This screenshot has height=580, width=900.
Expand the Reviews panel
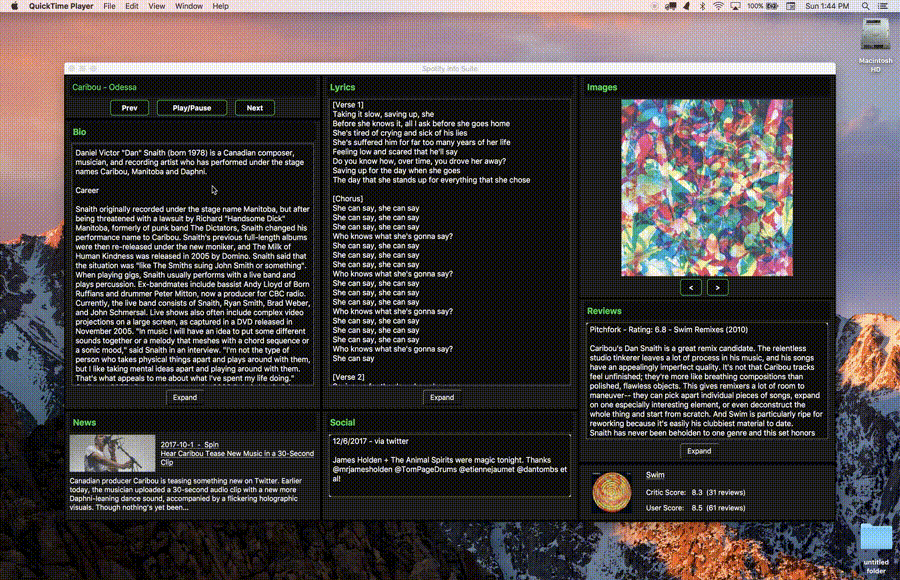tap(699, 451)
